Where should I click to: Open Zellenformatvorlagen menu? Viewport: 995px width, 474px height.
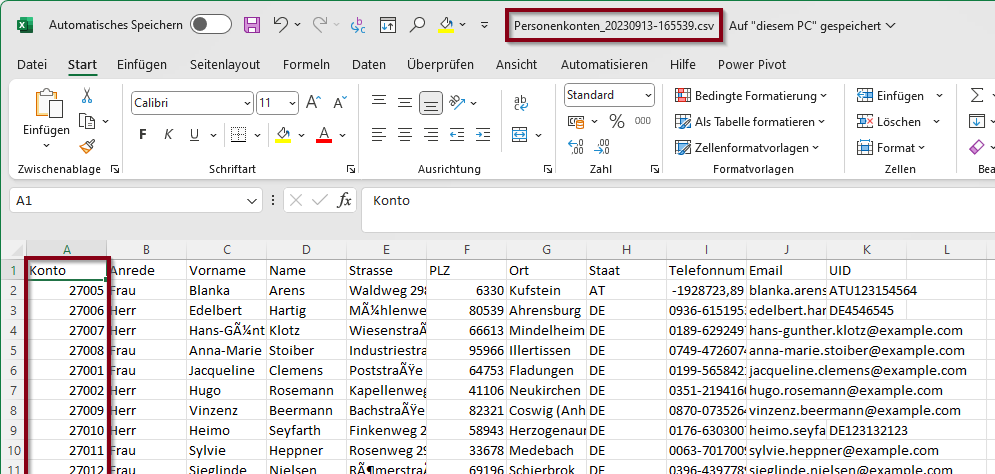tap(747, 148)
